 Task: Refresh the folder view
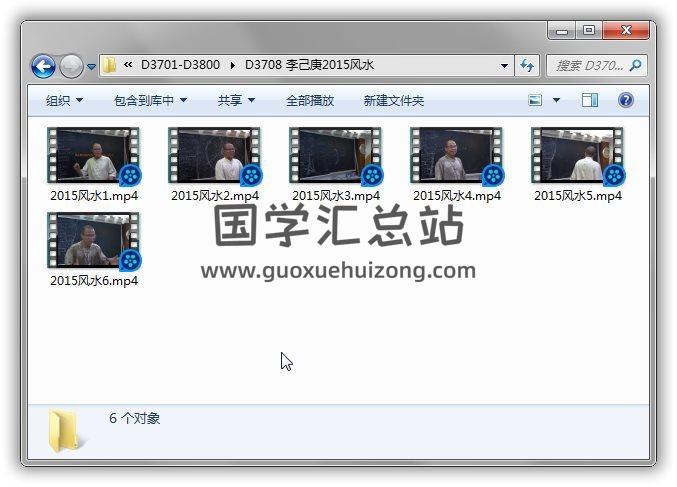[x=527, y=66]
